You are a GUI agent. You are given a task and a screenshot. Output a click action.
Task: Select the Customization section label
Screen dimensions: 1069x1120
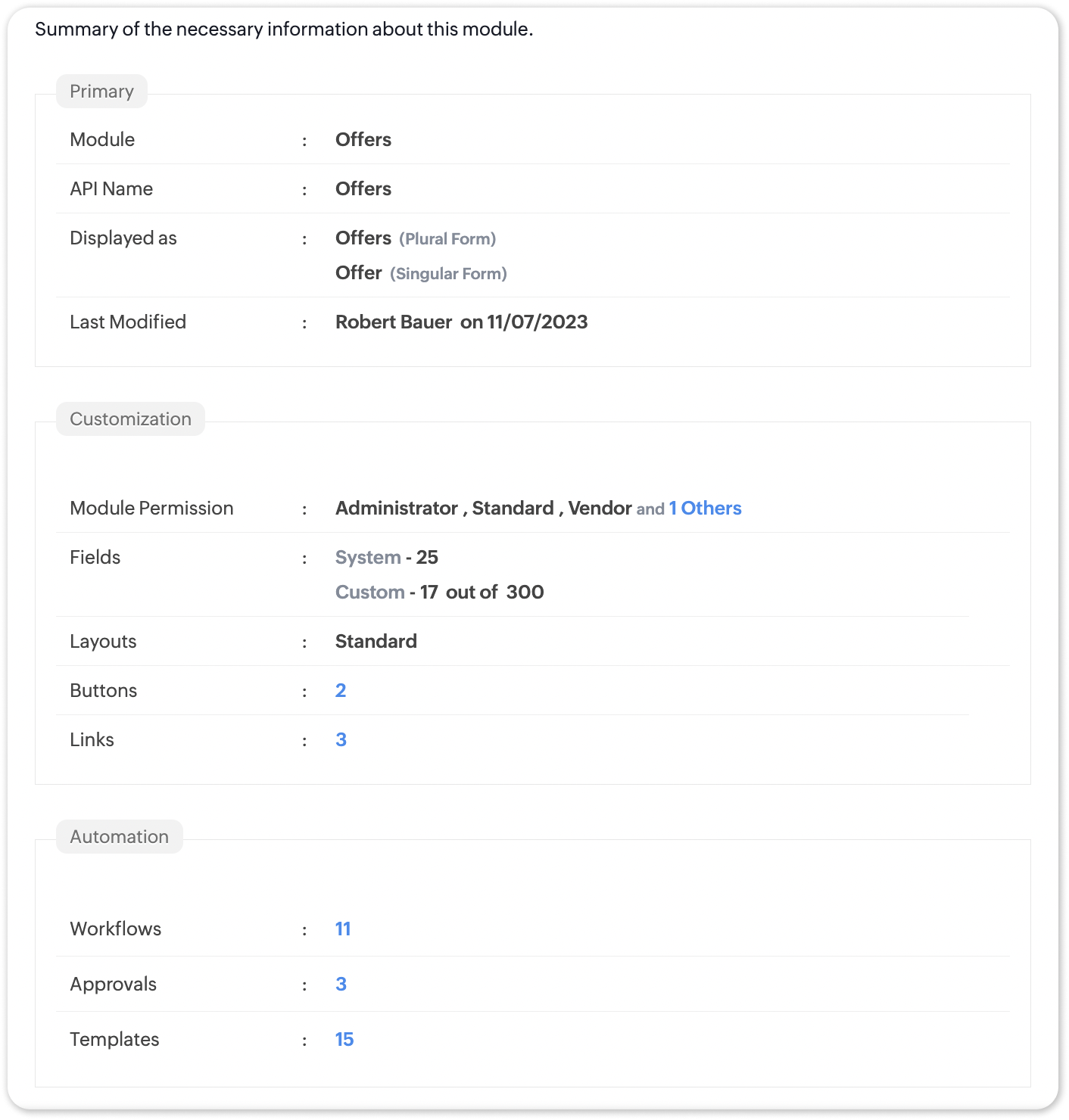130,419
